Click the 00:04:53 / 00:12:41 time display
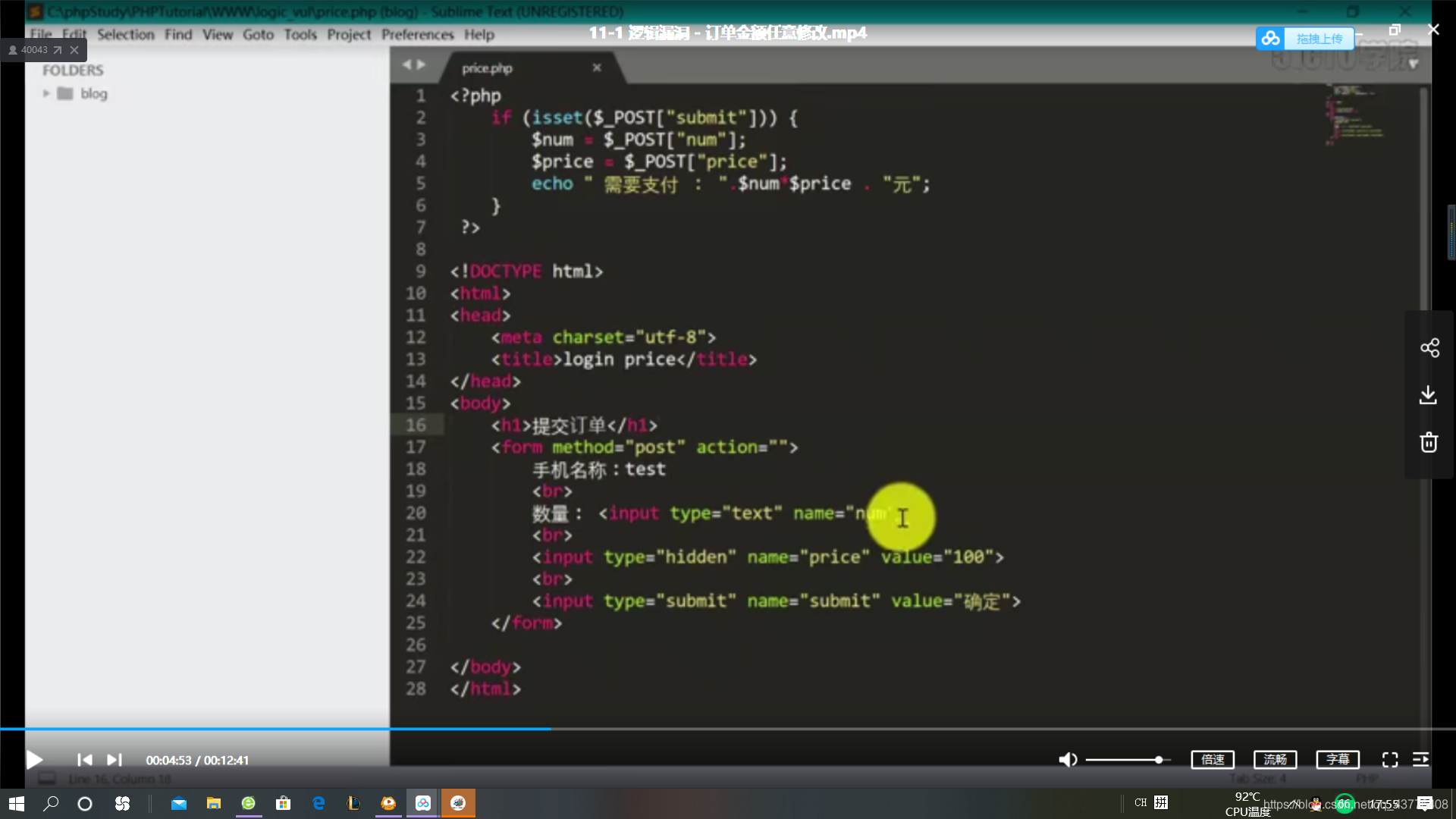 coord(197,760)
